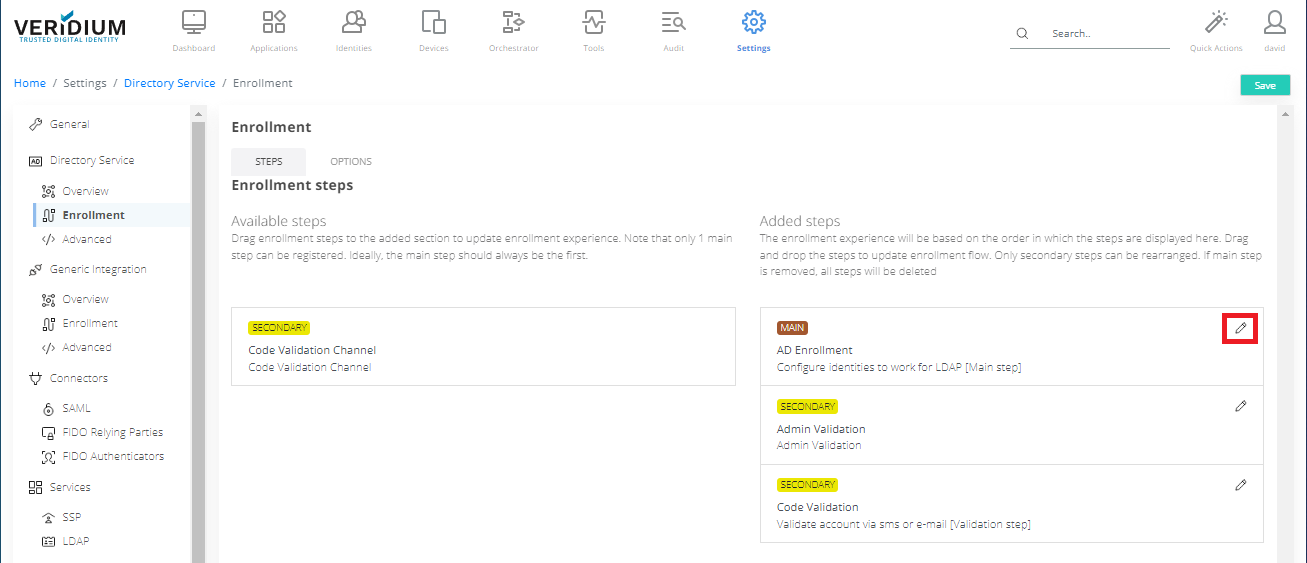Open the Applications section icon

pyautogui.click(x=273, y=23)
